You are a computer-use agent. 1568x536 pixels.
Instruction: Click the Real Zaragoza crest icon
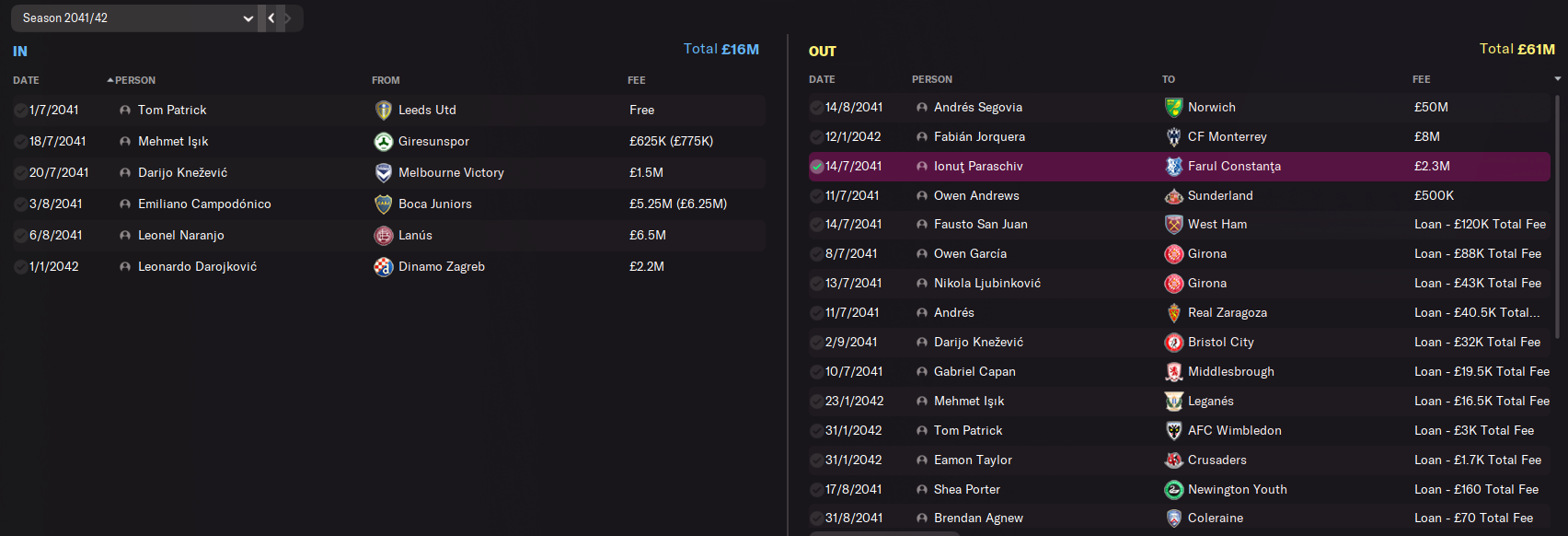pos(1173,313)
